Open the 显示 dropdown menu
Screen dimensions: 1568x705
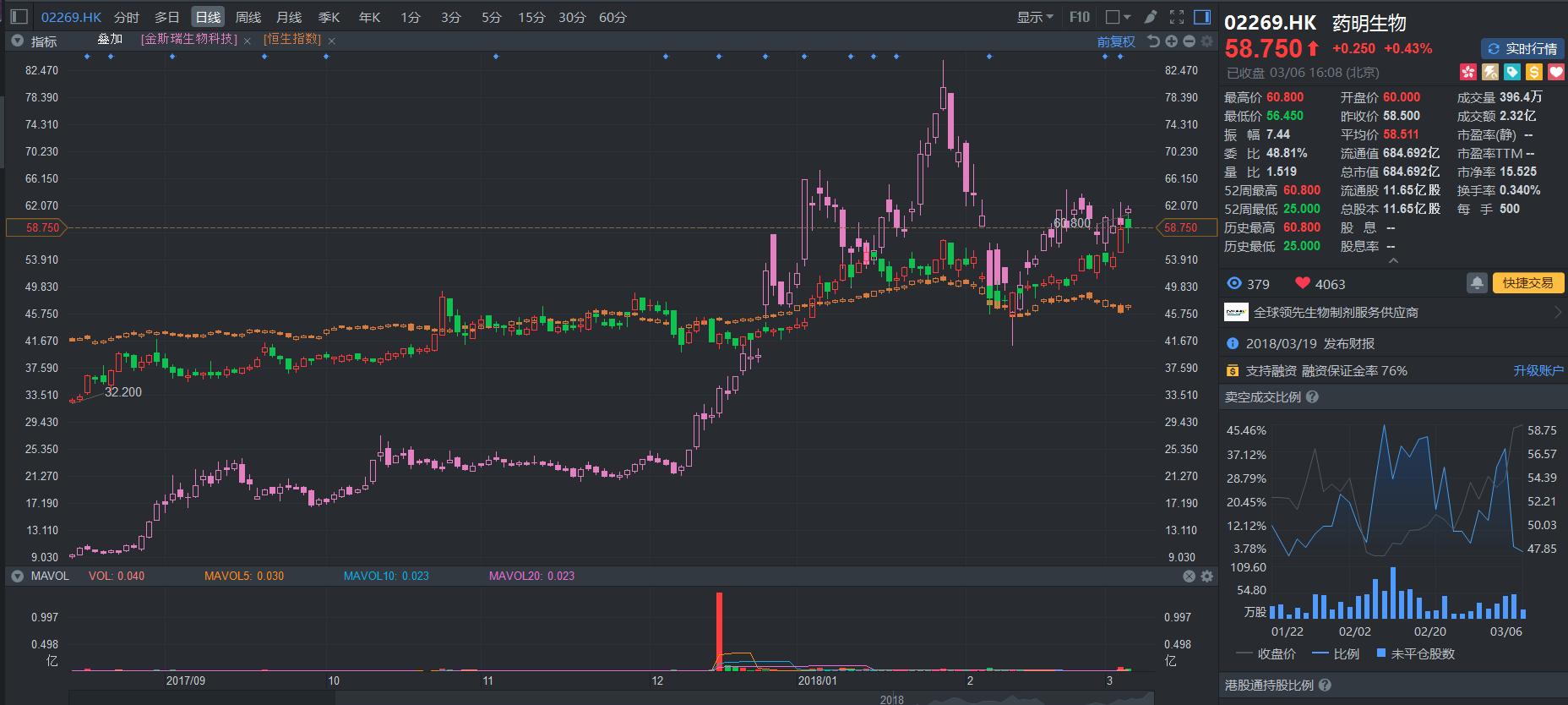1034,17
